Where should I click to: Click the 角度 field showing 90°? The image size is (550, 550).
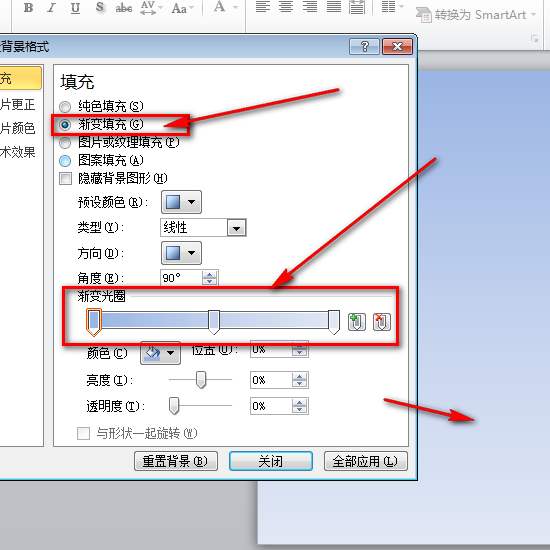point(181,278)
